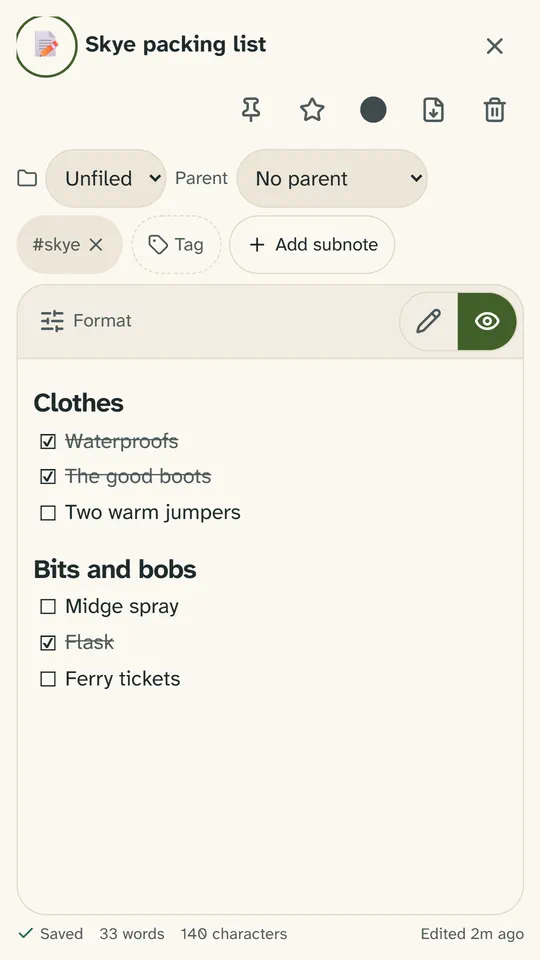
Task: Check the Two warm jumpers checkbox
Action: tap(48, 512)
